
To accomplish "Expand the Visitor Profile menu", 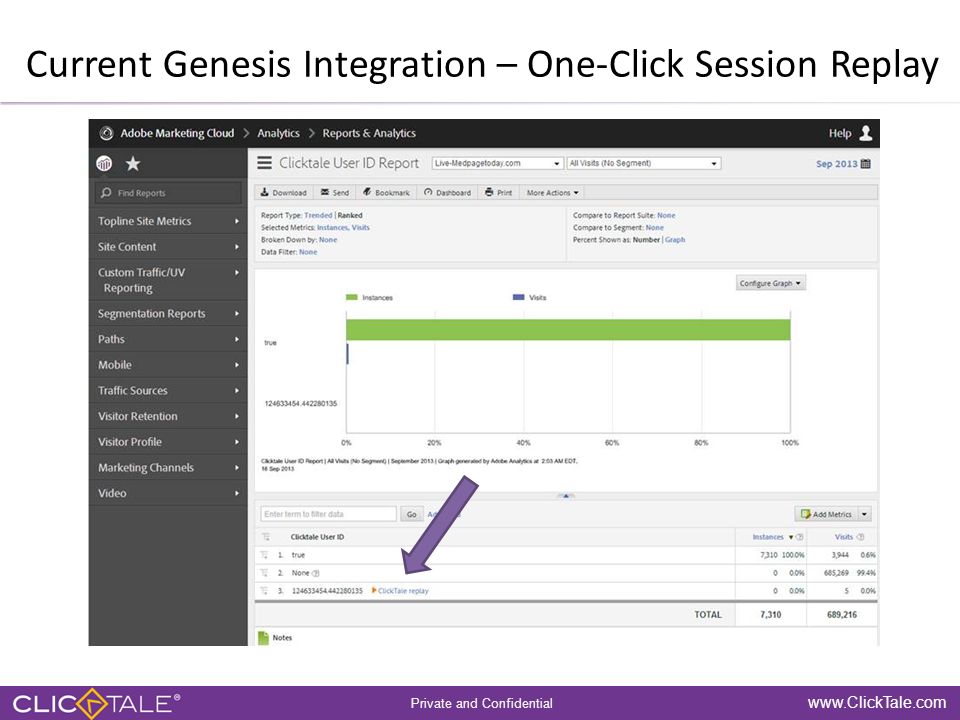I will coord(168,442).
